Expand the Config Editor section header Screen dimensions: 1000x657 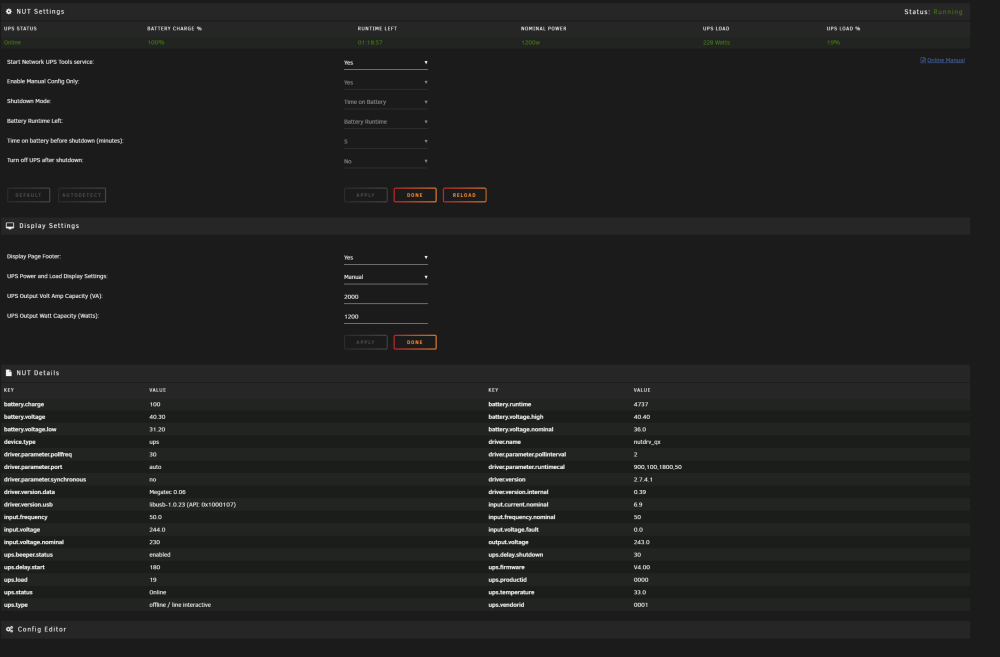[x=485, y=630]
